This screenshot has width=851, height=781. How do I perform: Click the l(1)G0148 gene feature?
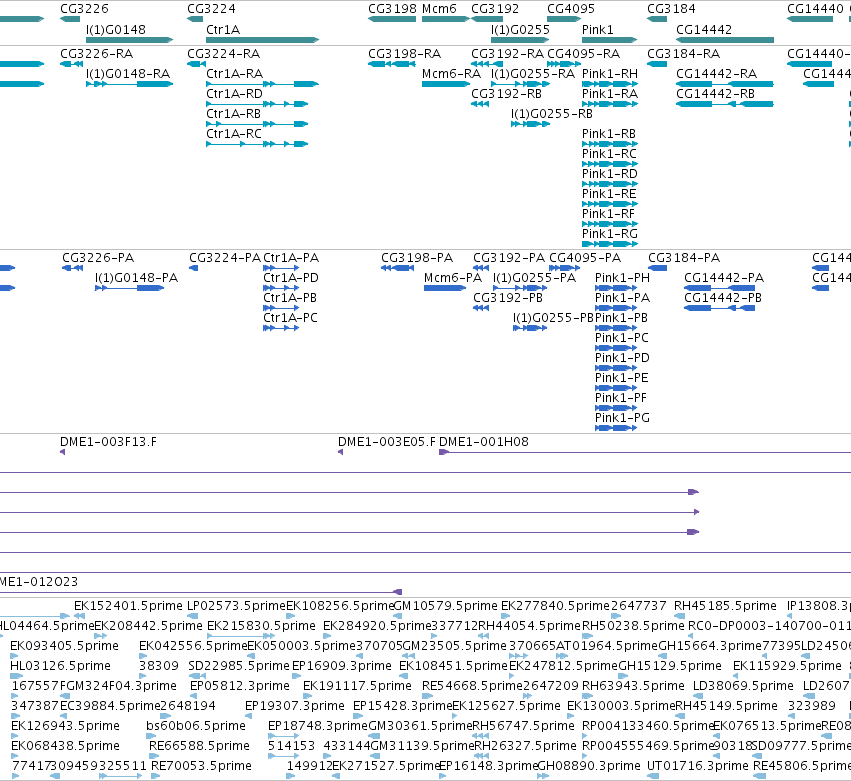point(129,40)
